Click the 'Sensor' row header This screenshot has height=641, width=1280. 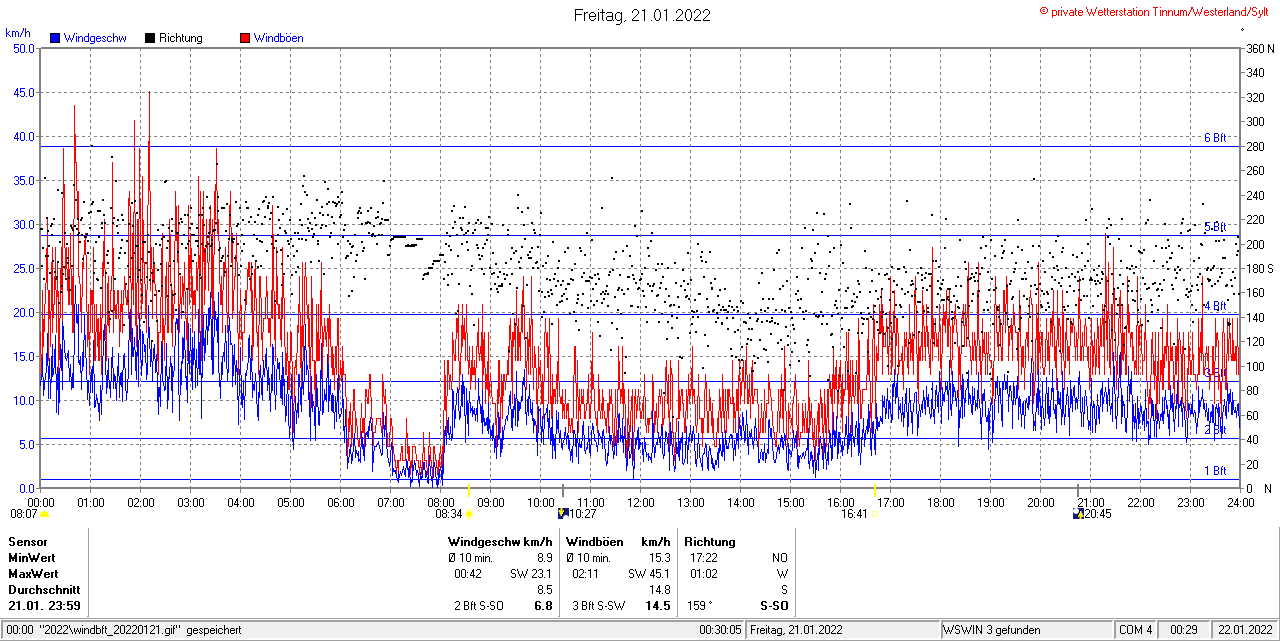(28, 542)
